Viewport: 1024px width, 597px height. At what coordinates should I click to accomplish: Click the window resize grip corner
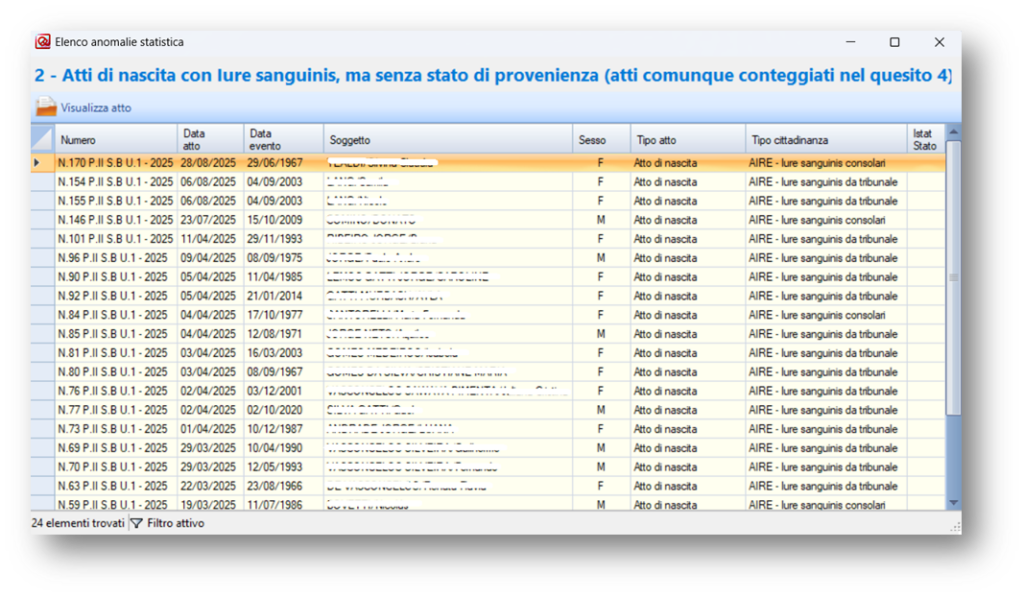(x=955, y=527)
